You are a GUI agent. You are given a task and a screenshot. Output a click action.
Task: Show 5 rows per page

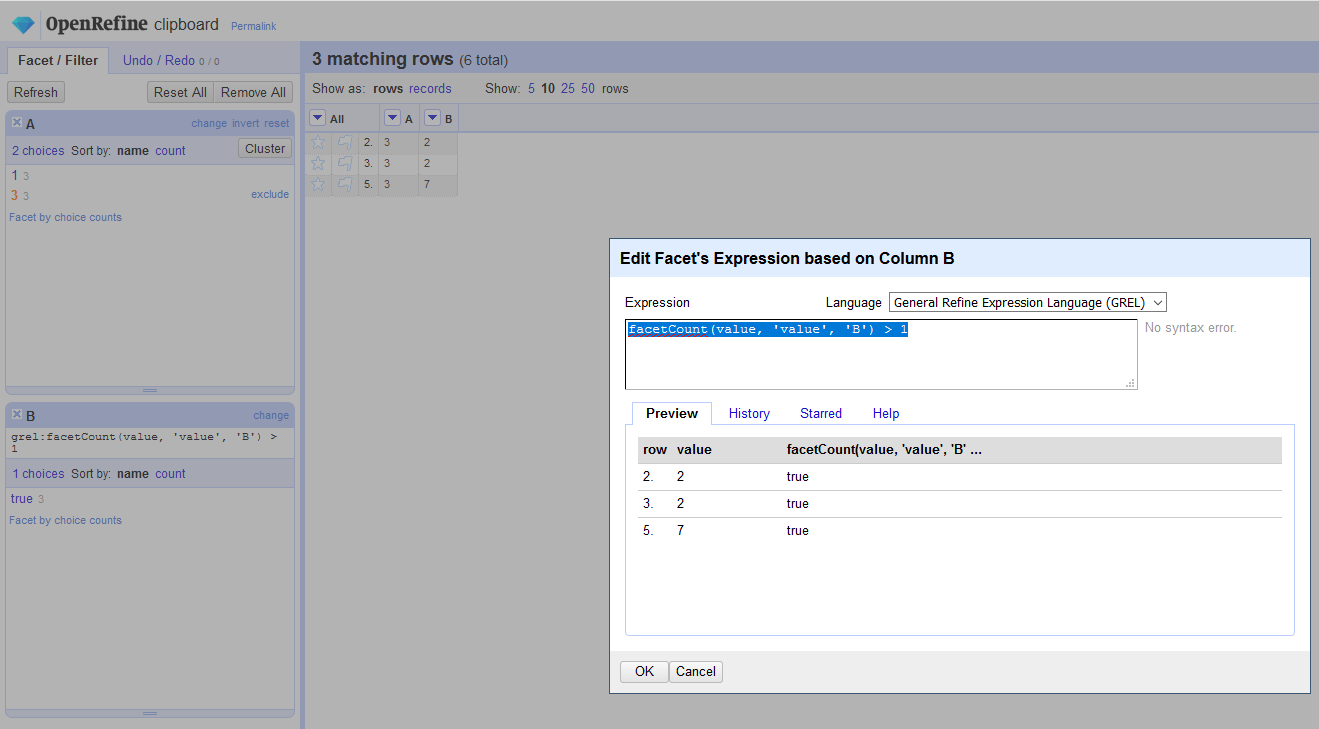click(x=532, y=89)
